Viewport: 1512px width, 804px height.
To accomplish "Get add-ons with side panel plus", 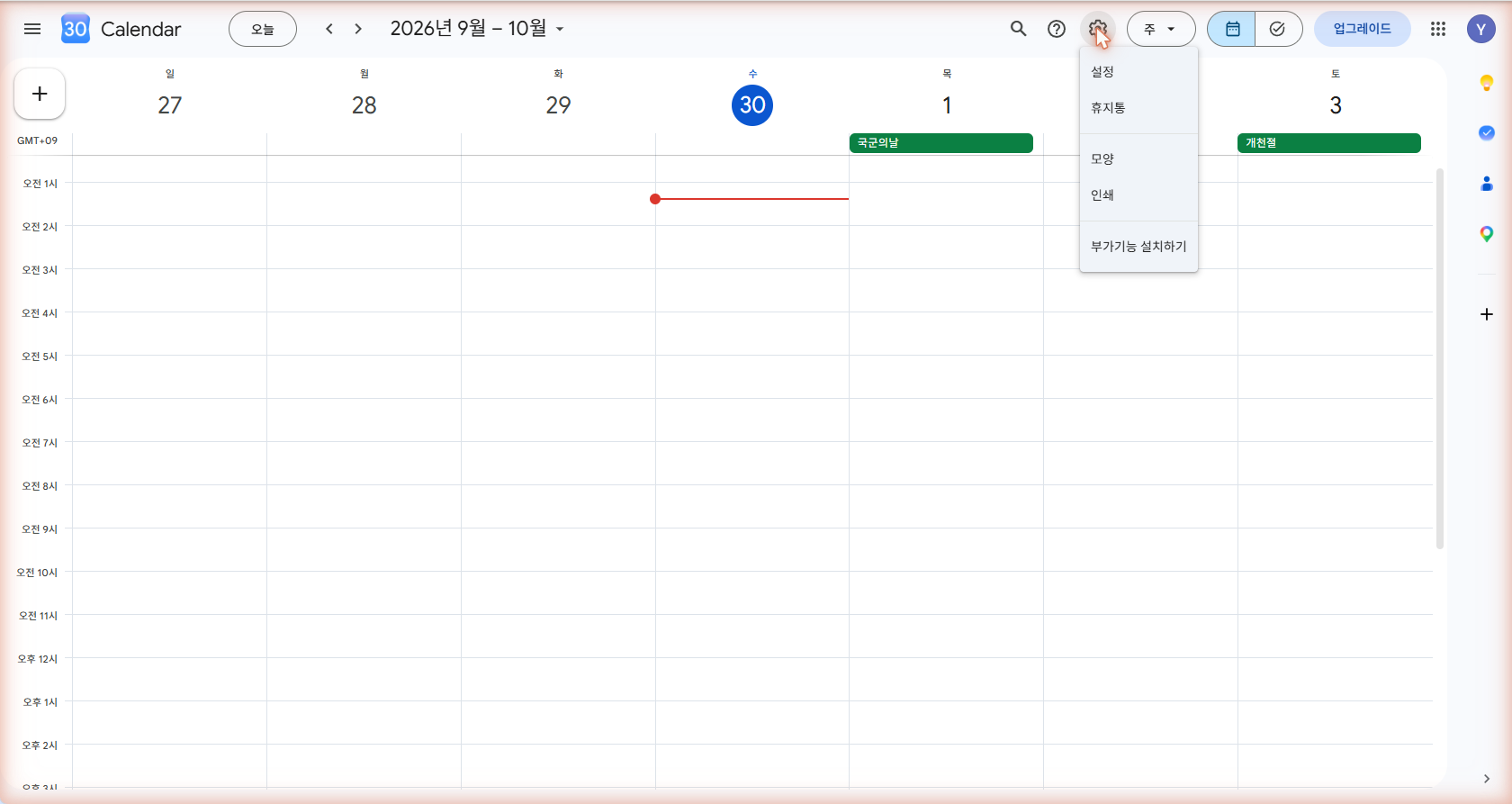I will pos(1487,314).
